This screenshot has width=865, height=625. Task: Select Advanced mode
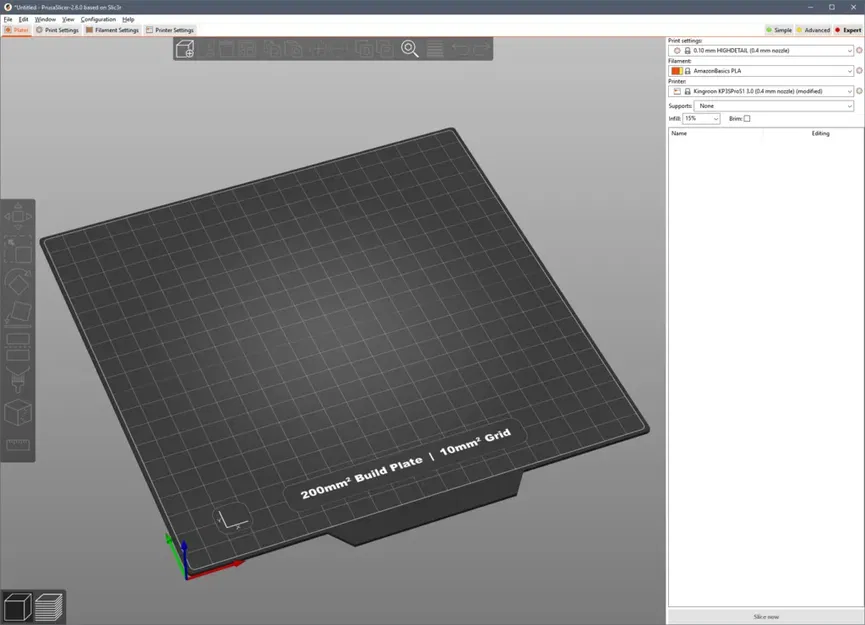pyautogui.click(x=814, y=30)
